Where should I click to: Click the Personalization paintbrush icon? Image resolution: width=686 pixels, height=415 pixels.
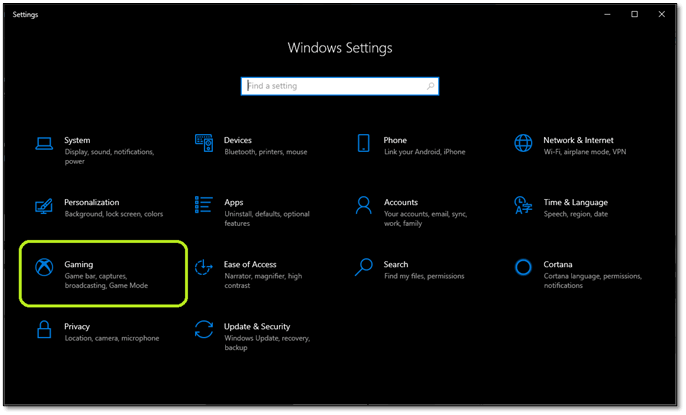pos(44,206)
